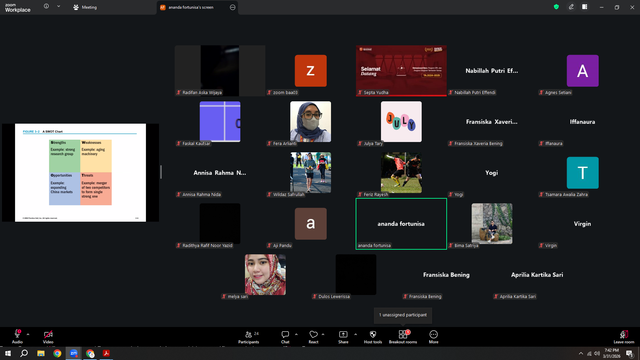Show hidden system tray icons
The height and width of the screenshot is (360, 640).
click(x=580, y=353)
